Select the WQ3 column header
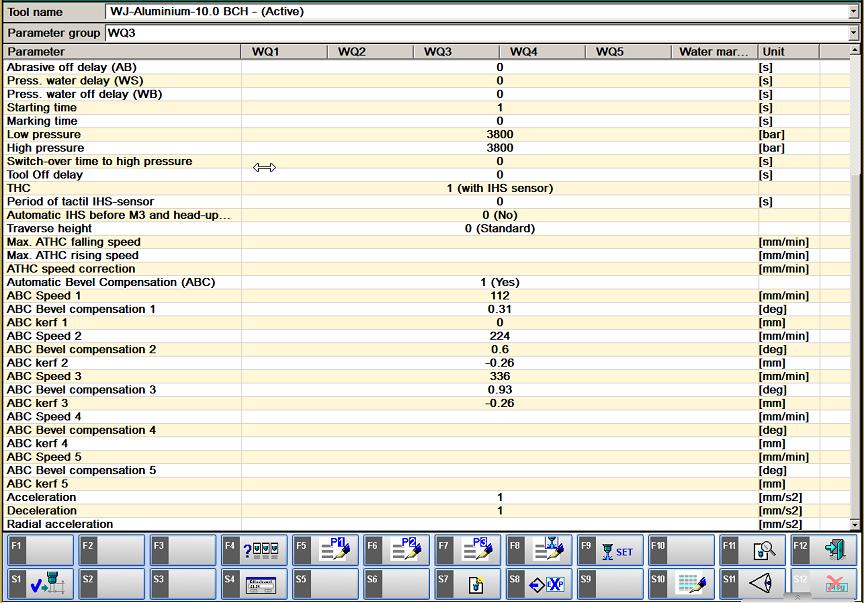864x603 pixels. click(456, 52)
